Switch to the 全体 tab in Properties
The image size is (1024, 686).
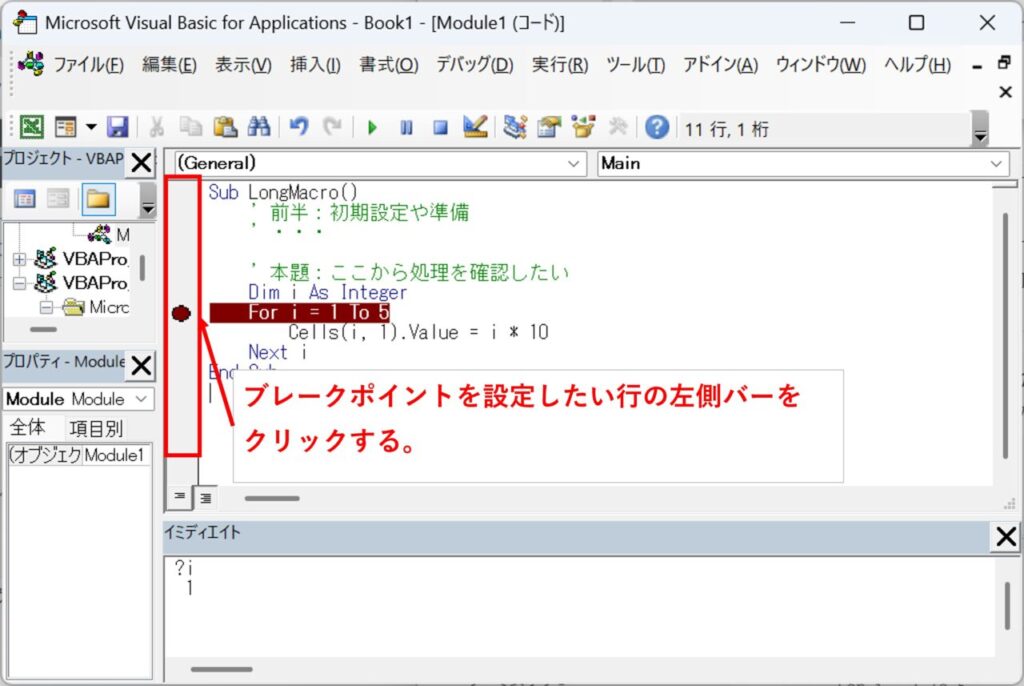(27, 428)
